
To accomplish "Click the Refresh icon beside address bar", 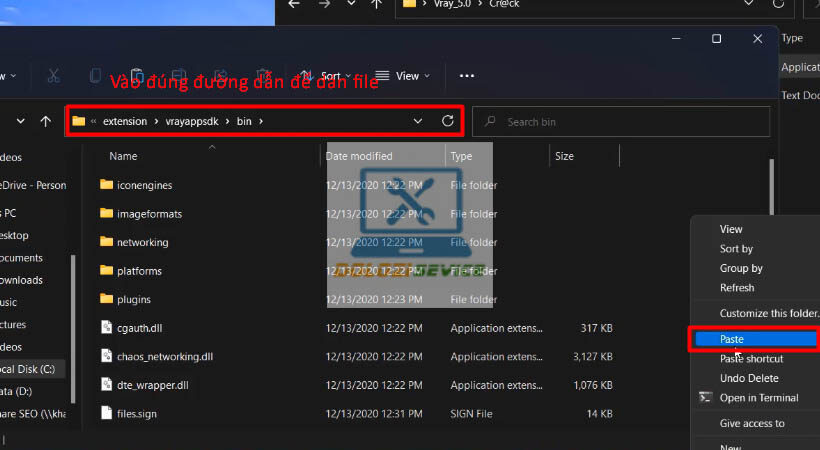I will click(447, 121).
